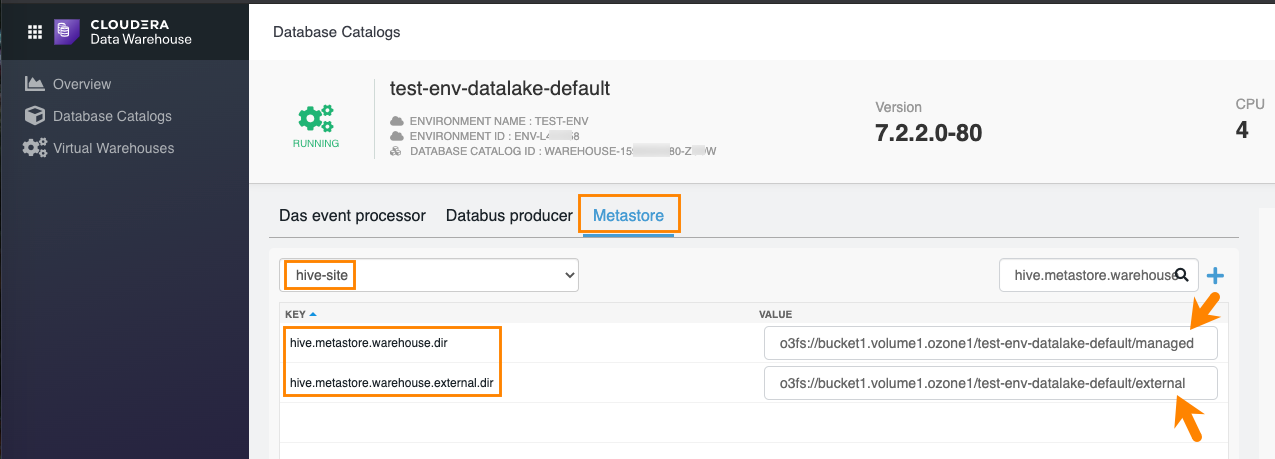Expand the hive-site configuration dropdown

pyautogui.click(x=429, y=274)
